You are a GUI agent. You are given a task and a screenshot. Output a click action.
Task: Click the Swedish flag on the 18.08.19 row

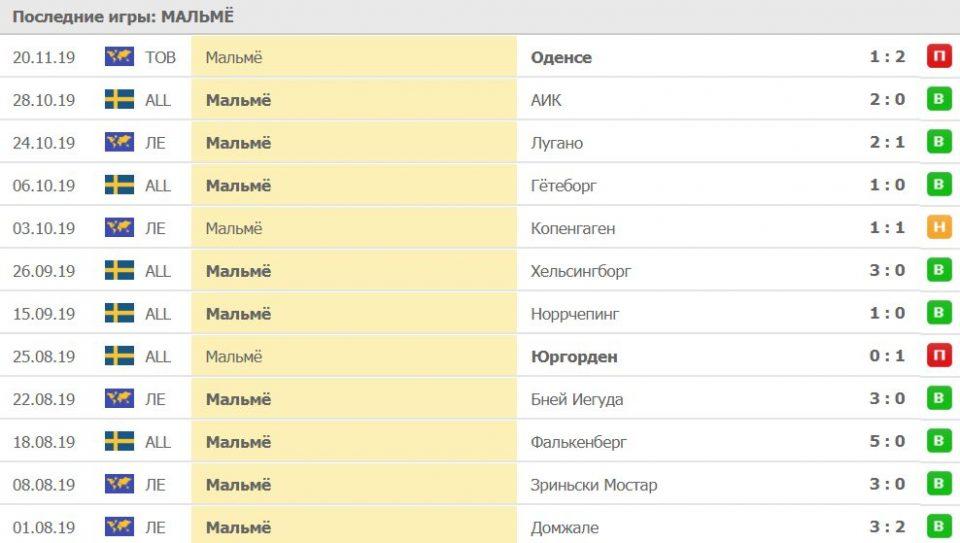[119, 441]
